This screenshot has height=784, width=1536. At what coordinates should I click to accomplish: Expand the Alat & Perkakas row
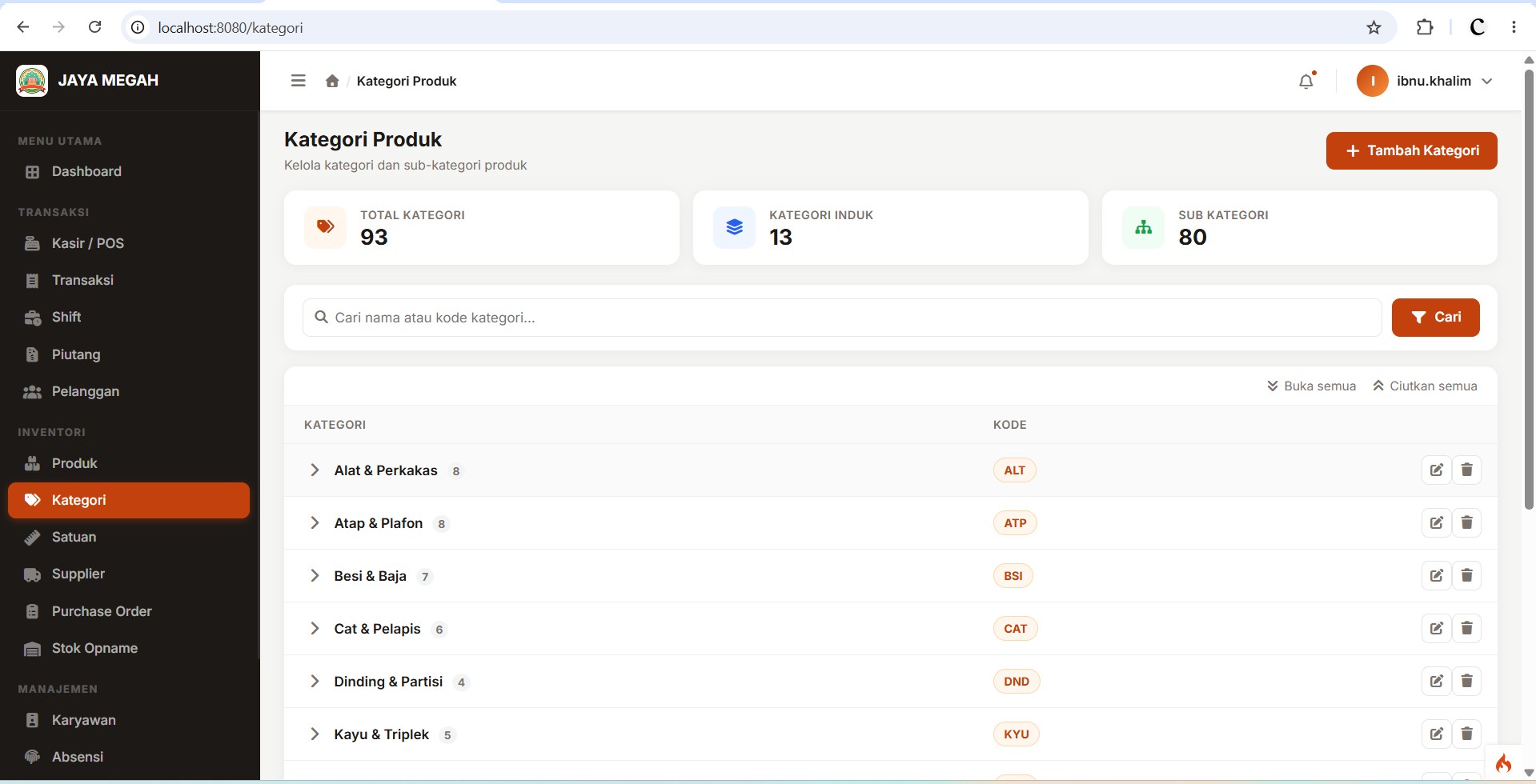[x=315, y=470]
